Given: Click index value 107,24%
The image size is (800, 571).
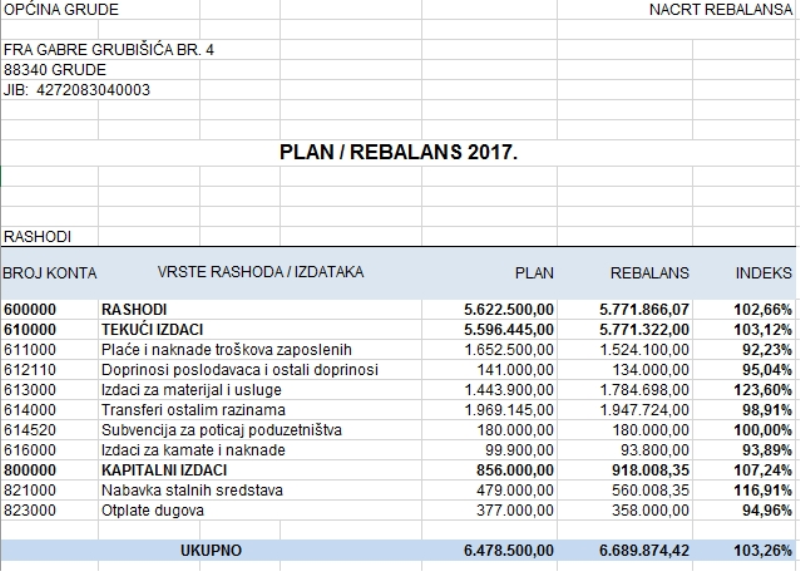Looking at the screenshot, I should point(763,470).
